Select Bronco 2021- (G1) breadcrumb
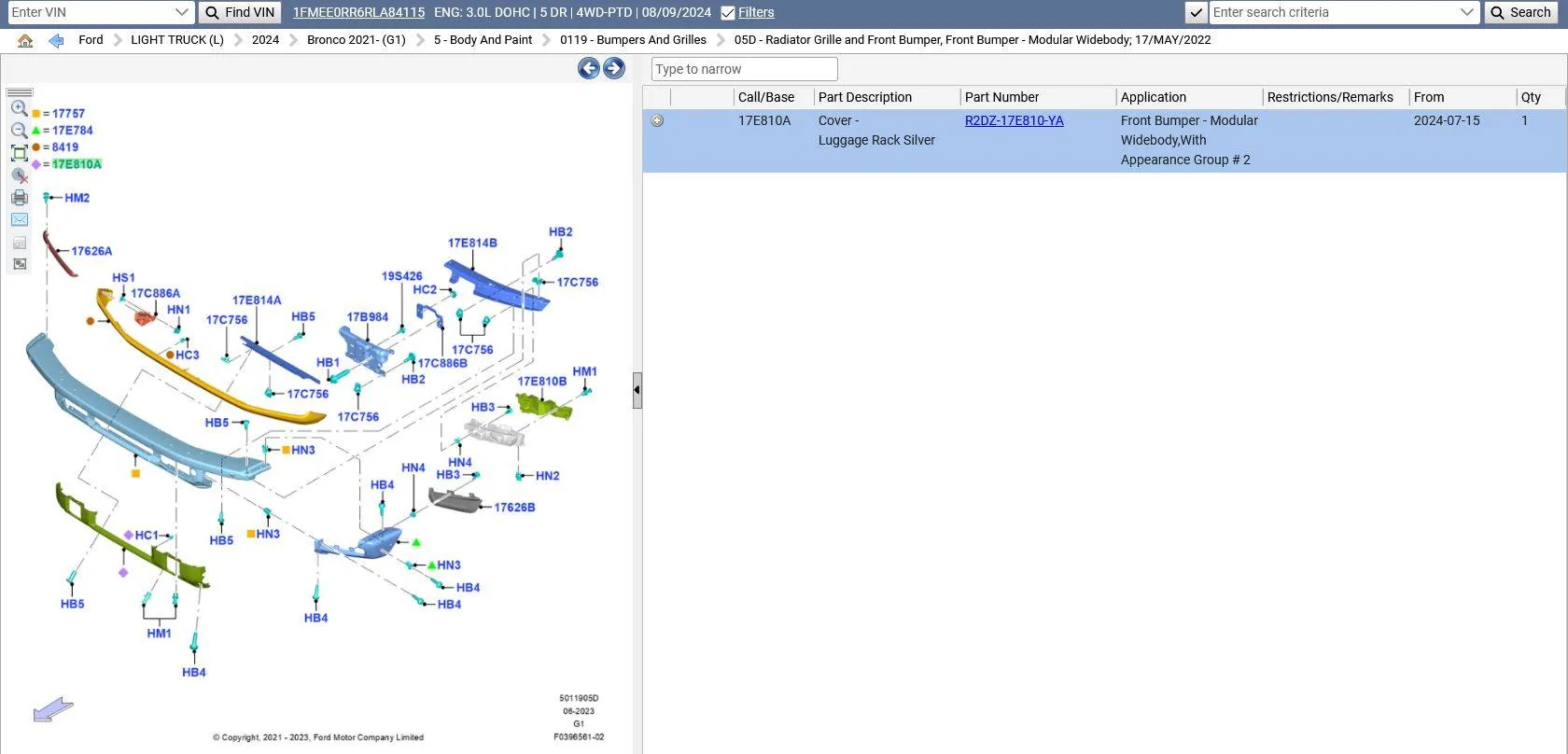 (357, 40)
